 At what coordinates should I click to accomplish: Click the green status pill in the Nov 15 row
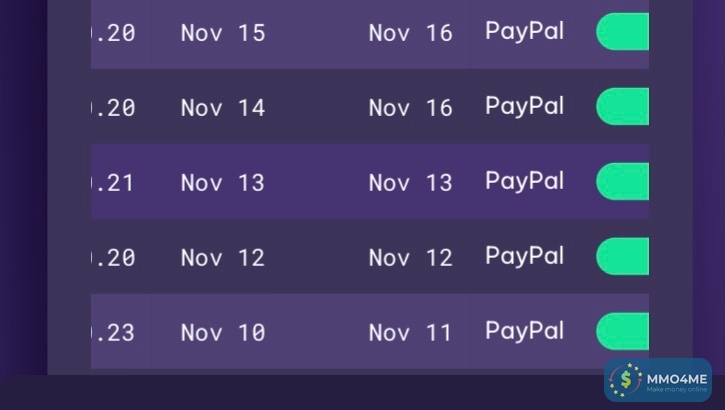[x=622, y=32]
